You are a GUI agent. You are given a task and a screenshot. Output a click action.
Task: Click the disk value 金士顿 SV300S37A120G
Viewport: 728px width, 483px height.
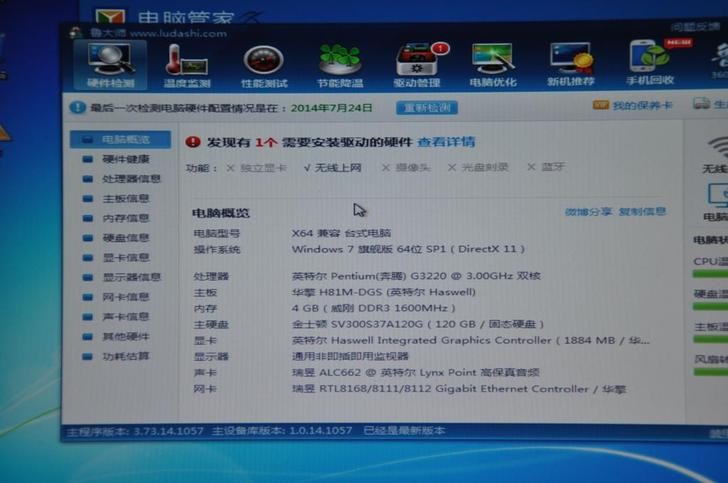coord(417,324)
